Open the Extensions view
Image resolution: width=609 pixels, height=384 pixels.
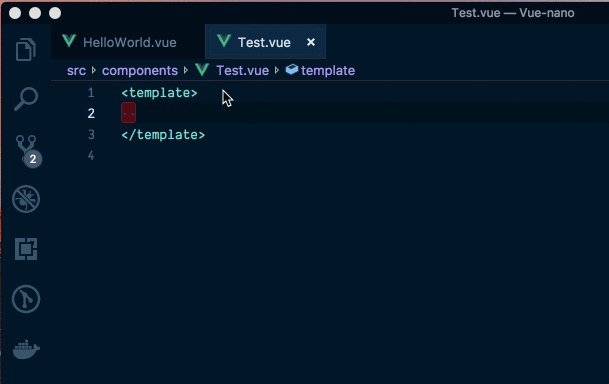coord(26,249)
